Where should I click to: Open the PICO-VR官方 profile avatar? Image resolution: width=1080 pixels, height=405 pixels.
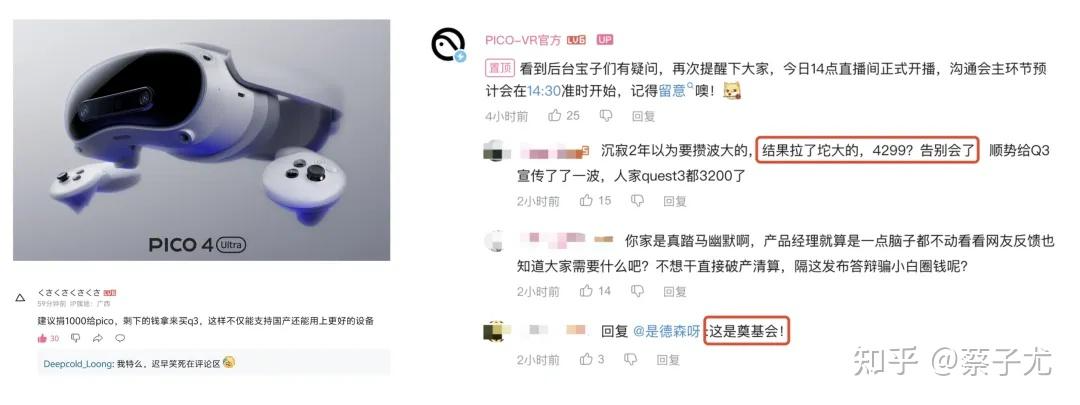[448, 45]
